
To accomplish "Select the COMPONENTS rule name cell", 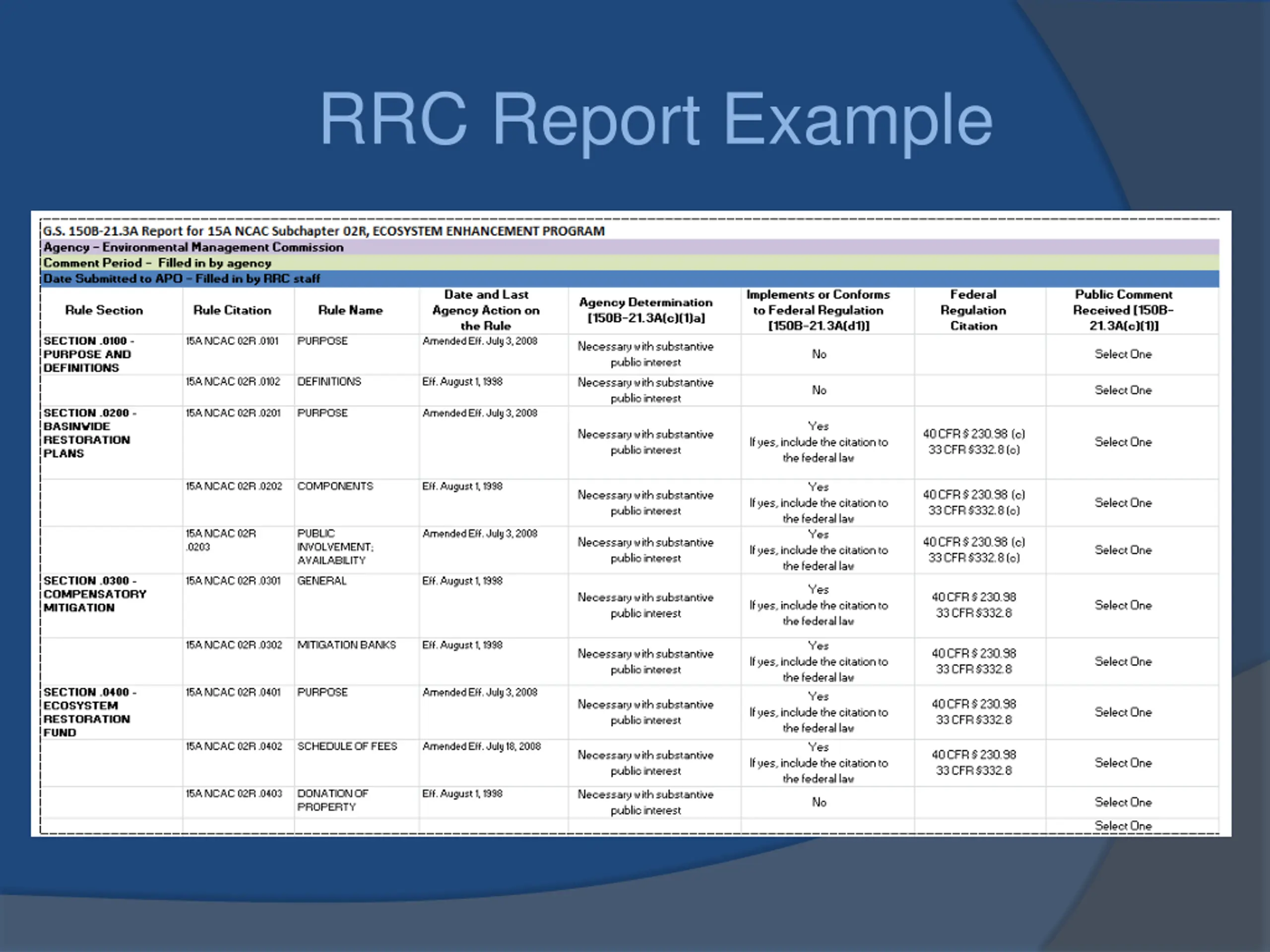I will click(x=335, y=486).
